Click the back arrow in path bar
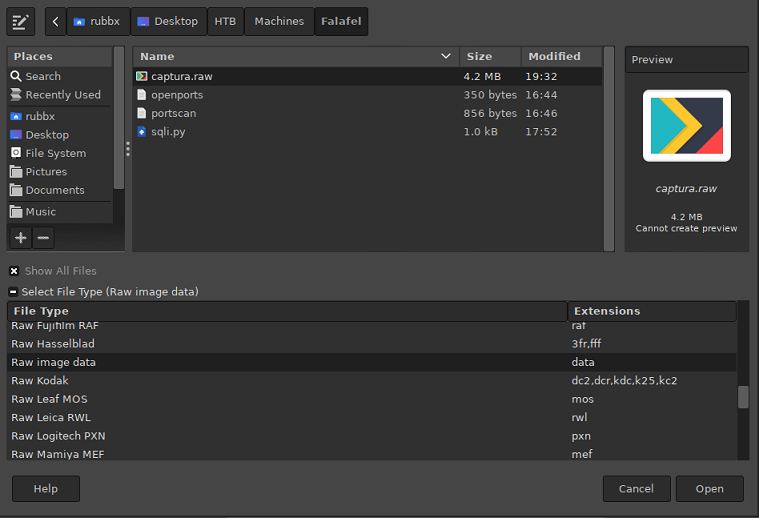This screenshot has width=759, height=518. [x=55, y=21]
